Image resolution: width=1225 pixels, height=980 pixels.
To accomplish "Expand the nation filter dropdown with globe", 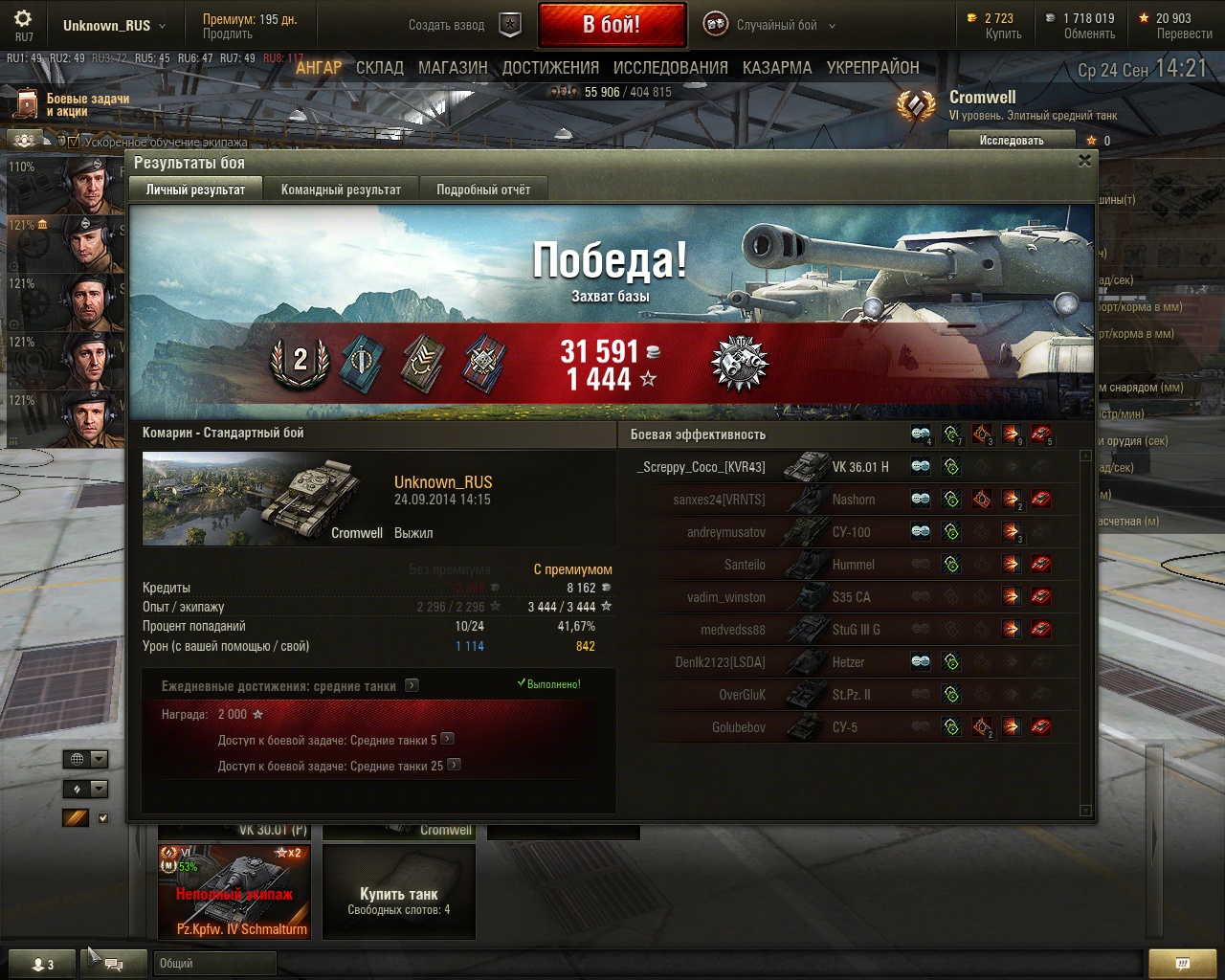I will (x=86, y=759).
